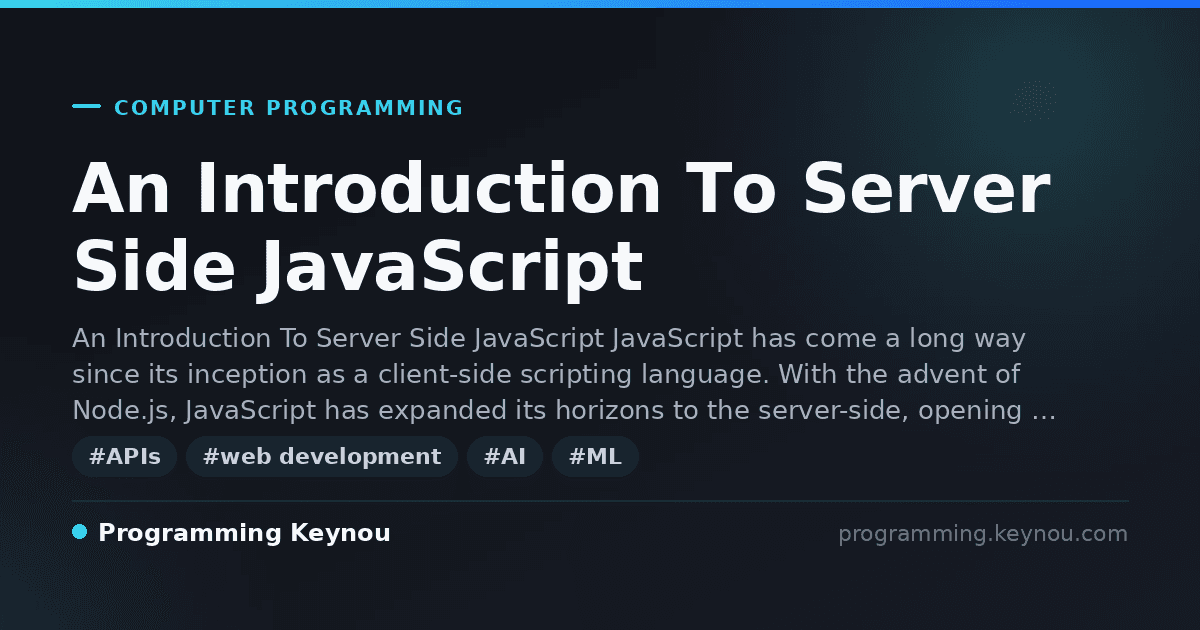Select the #ML tag

click(x=595, y=457)
